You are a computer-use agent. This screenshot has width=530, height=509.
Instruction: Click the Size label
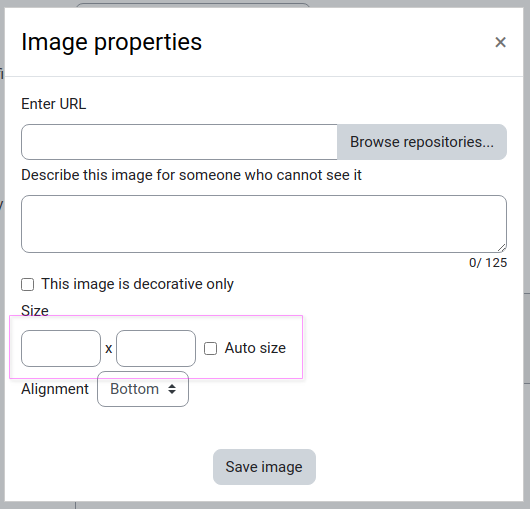(35, 311)
